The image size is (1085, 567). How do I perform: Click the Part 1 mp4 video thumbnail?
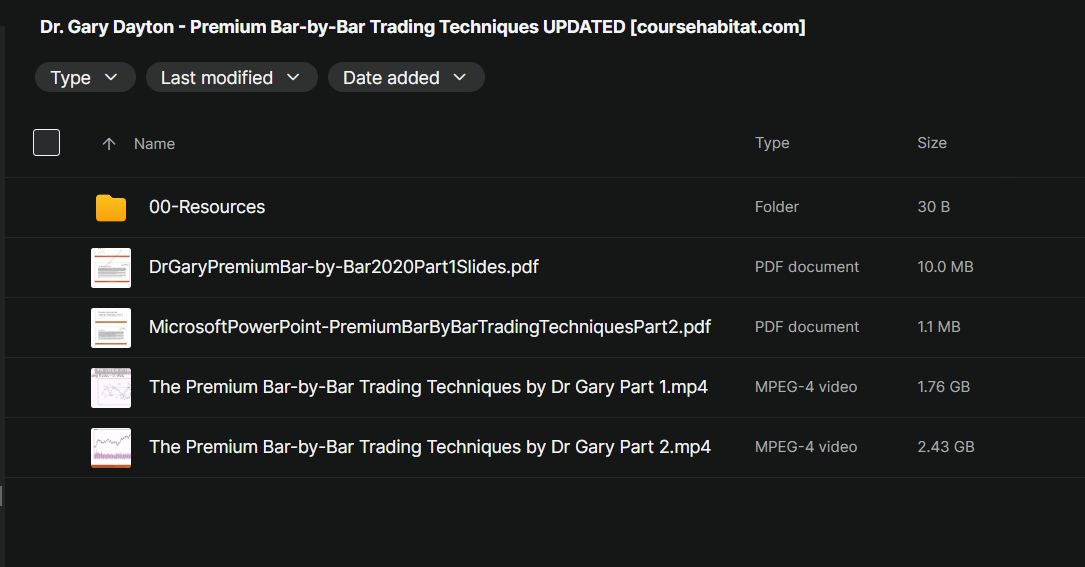click(x=111, y=388)
